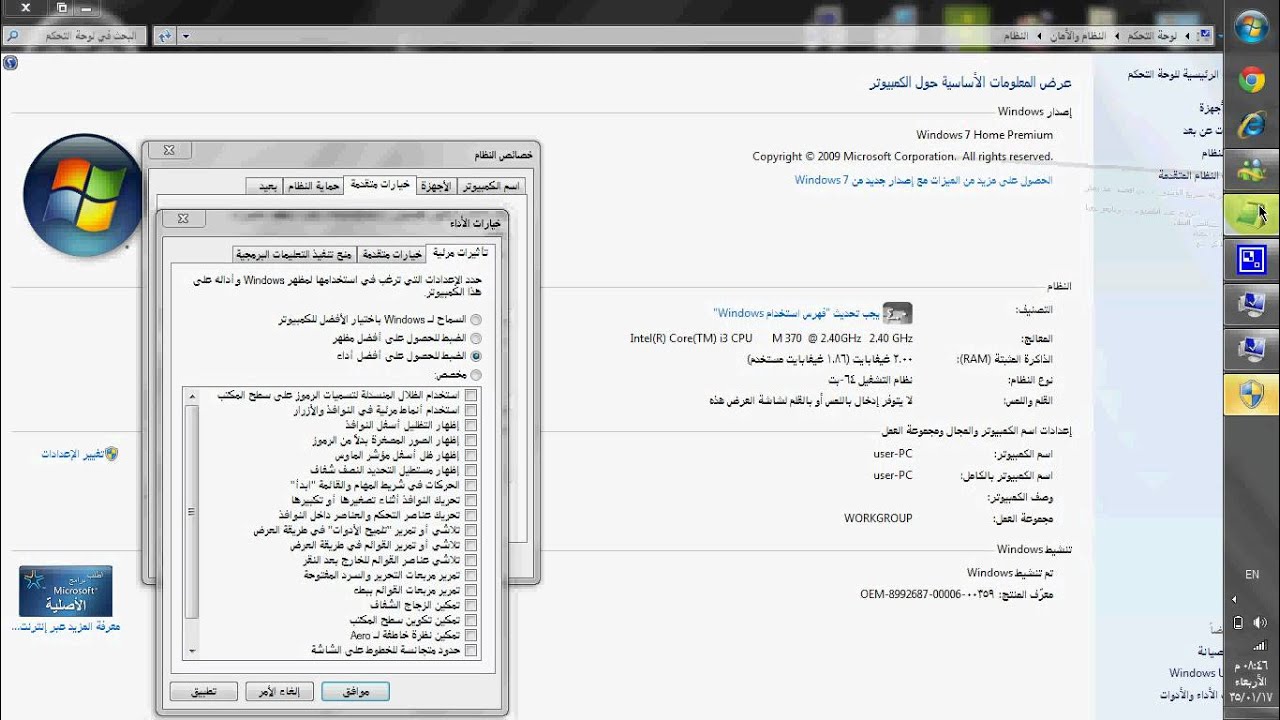Click the visual effects list scroll-down arrow
The image size is (1280, 720).
[192, 652]
